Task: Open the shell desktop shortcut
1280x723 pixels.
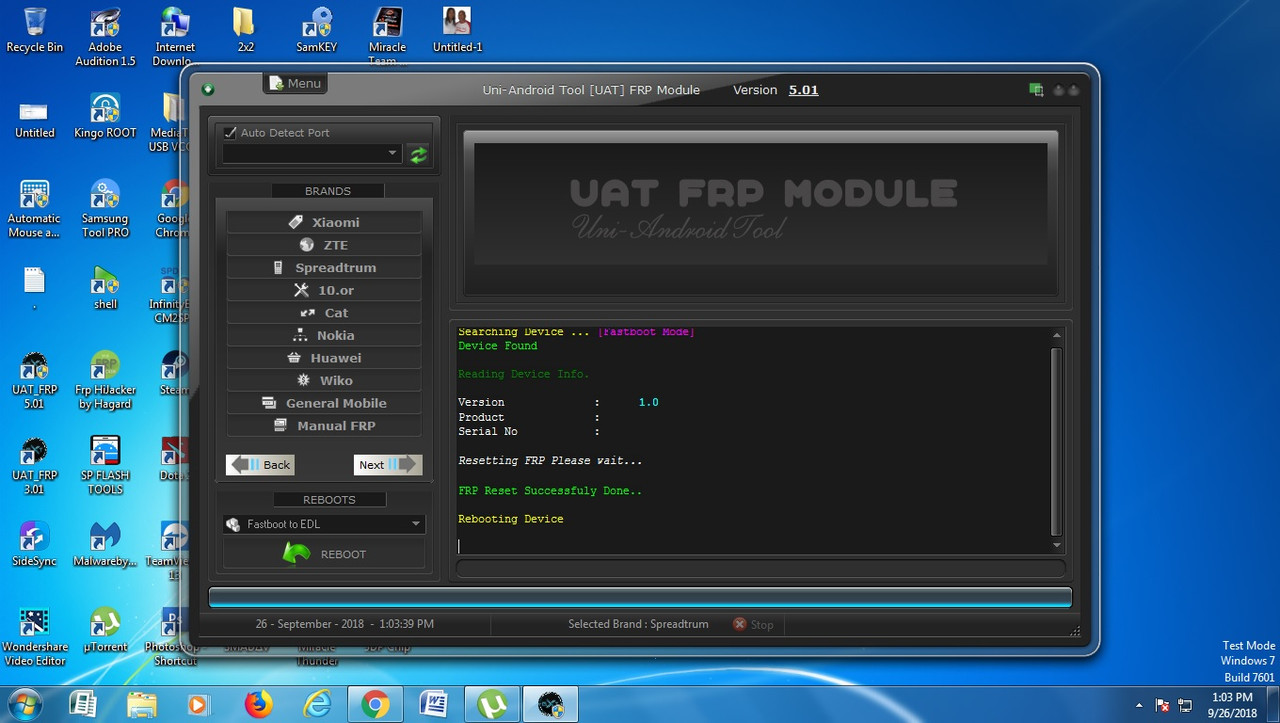Action: click(105, 289)
